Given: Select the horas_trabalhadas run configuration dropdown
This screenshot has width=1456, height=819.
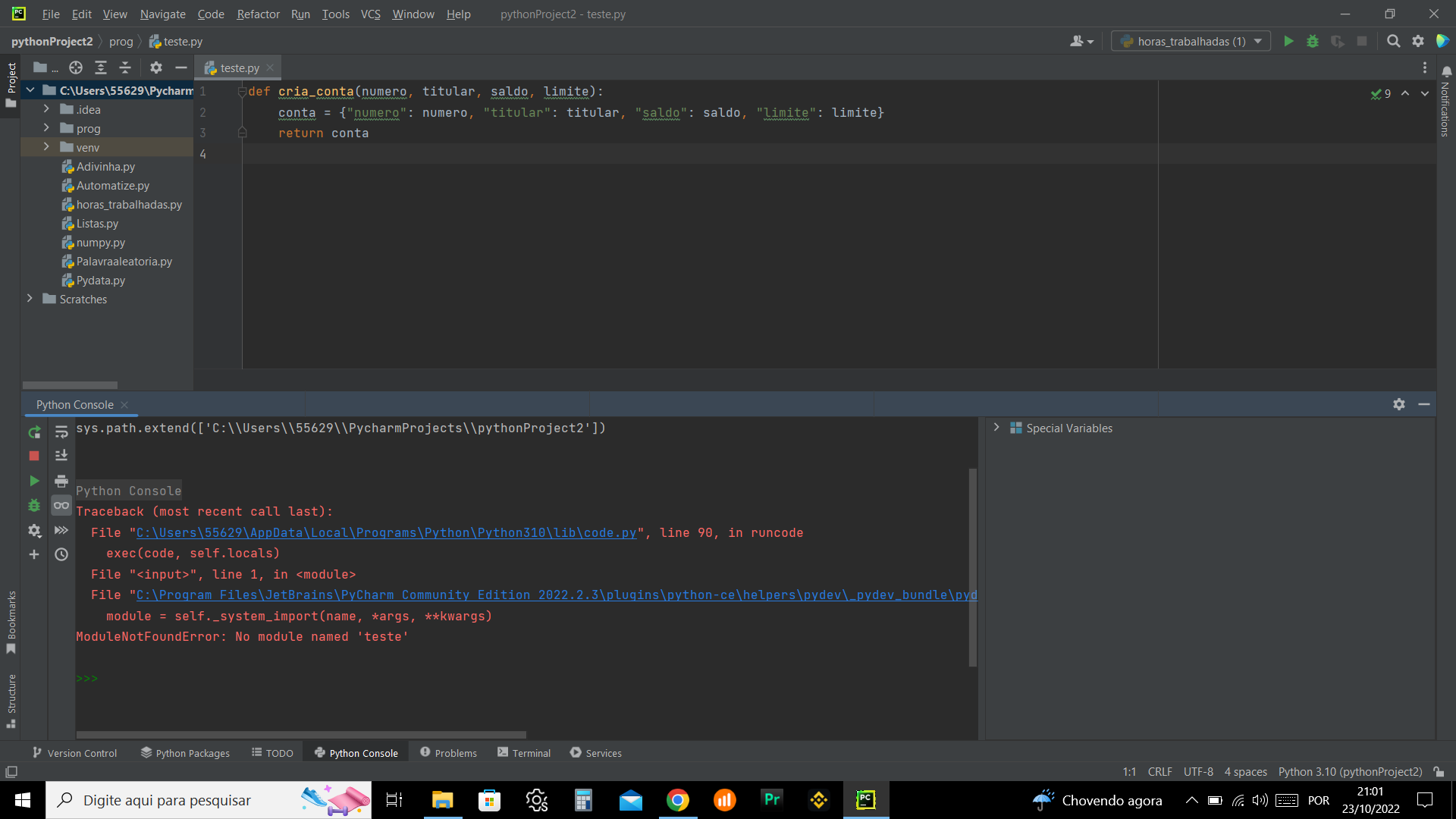Looking at the screenshot, I should pos(1190,41).
